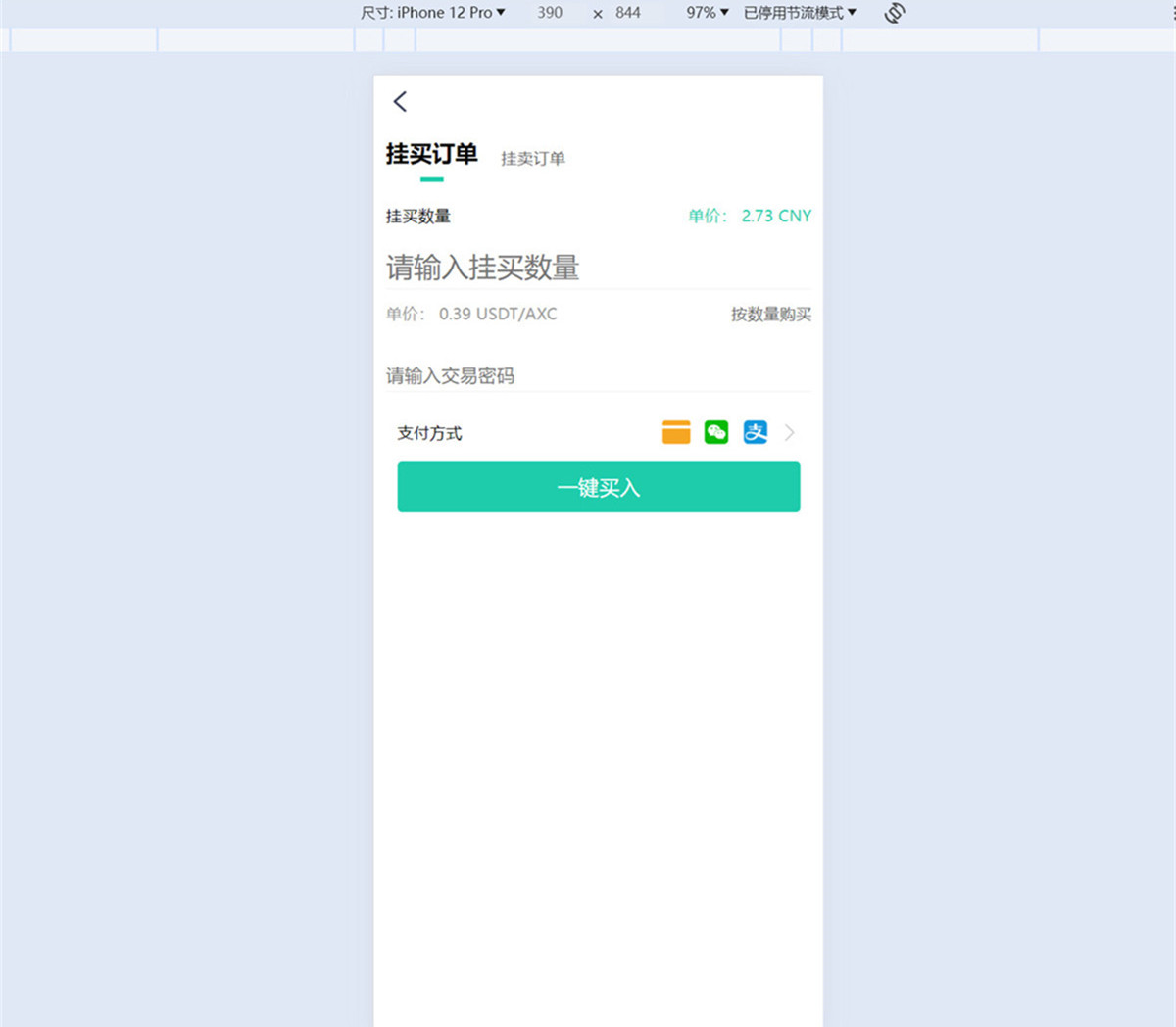Viewport: 1176px width, 1027px height.
Task: Open the 97% zoom level dropdown
Action: (704, 13)
